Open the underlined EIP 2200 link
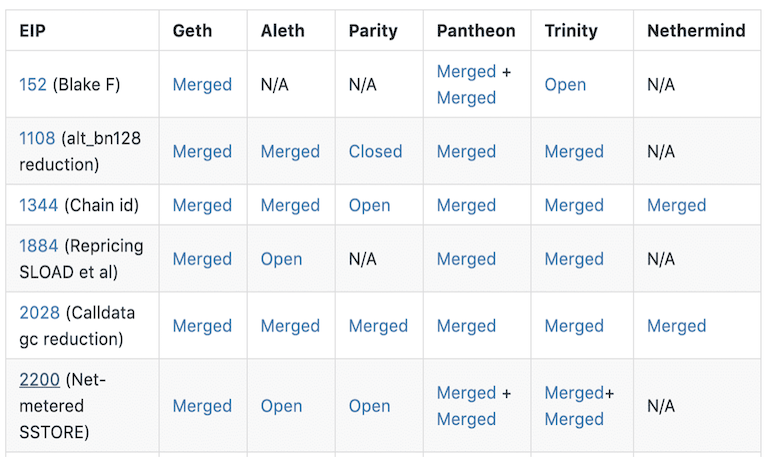 pos(40,380)
